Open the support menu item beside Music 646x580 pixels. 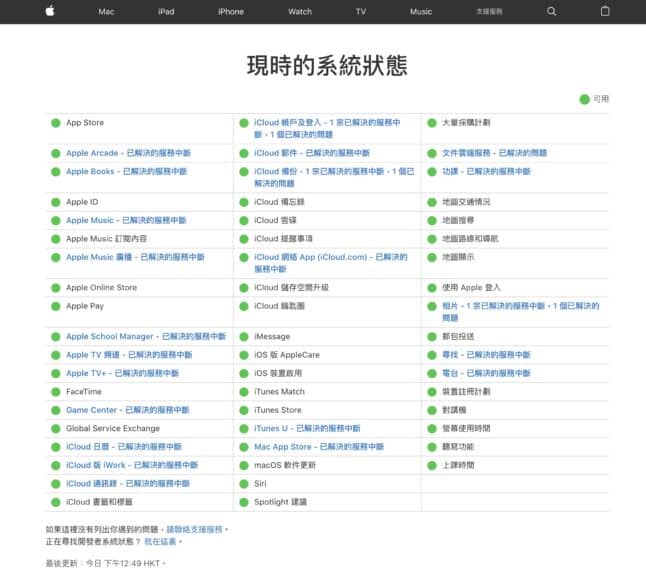(489, 12)
